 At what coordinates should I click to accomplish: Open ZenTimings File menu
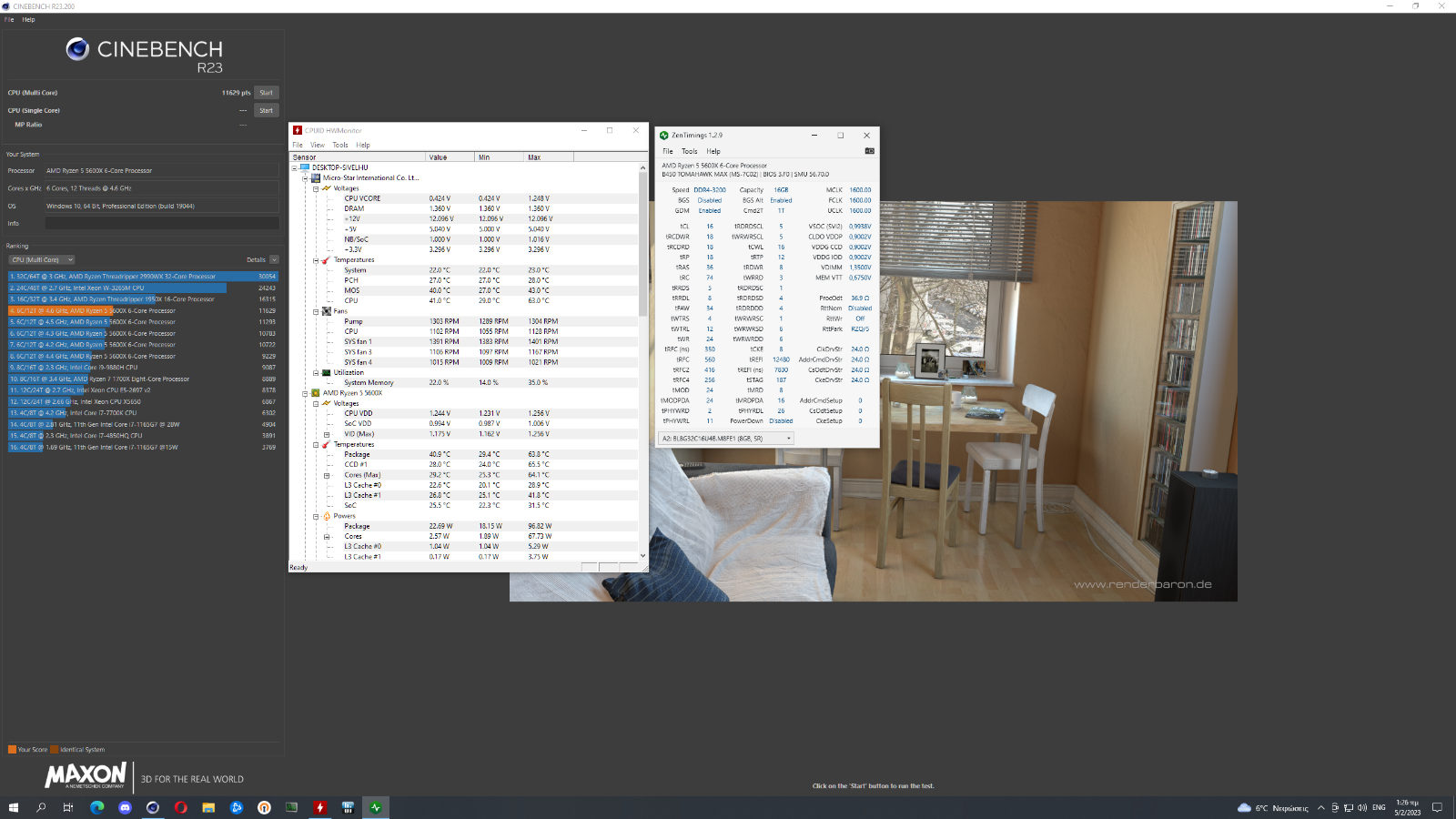668,151
